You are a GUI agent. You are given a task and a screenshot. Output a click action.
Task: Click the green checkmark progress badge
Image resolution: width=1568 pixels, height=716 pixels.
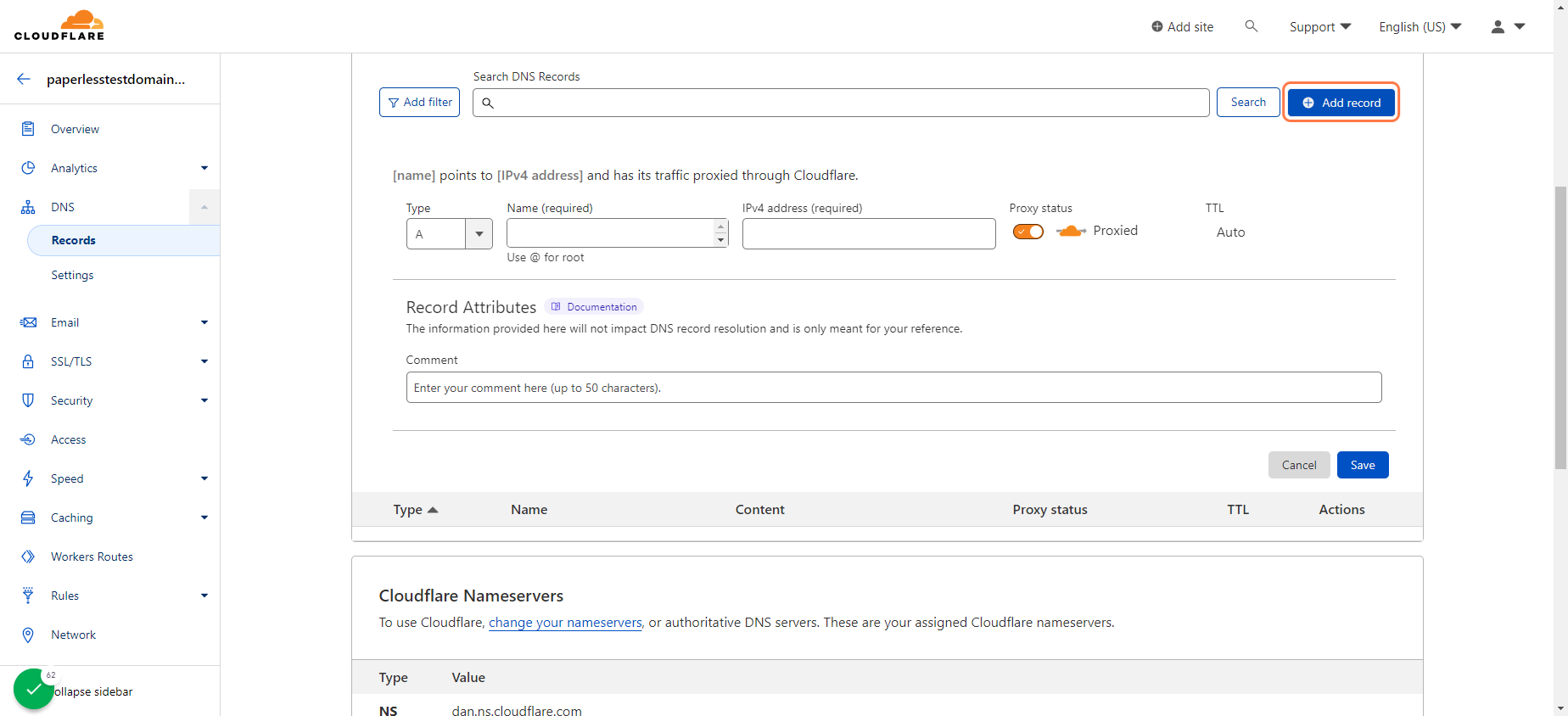click(x=34, y=689)
